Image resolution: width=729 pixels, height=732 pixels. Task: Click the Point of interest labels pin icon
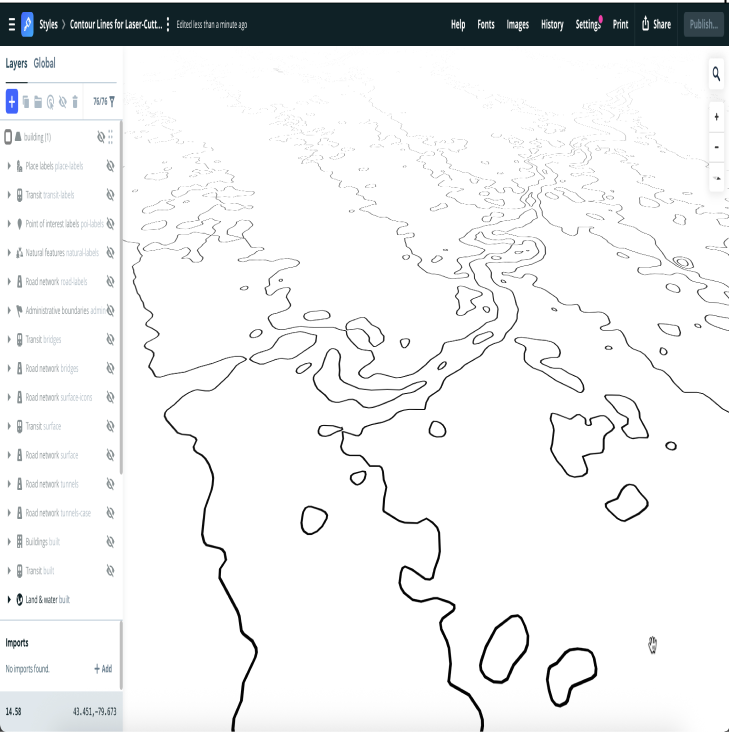click(x=19, y=224)
